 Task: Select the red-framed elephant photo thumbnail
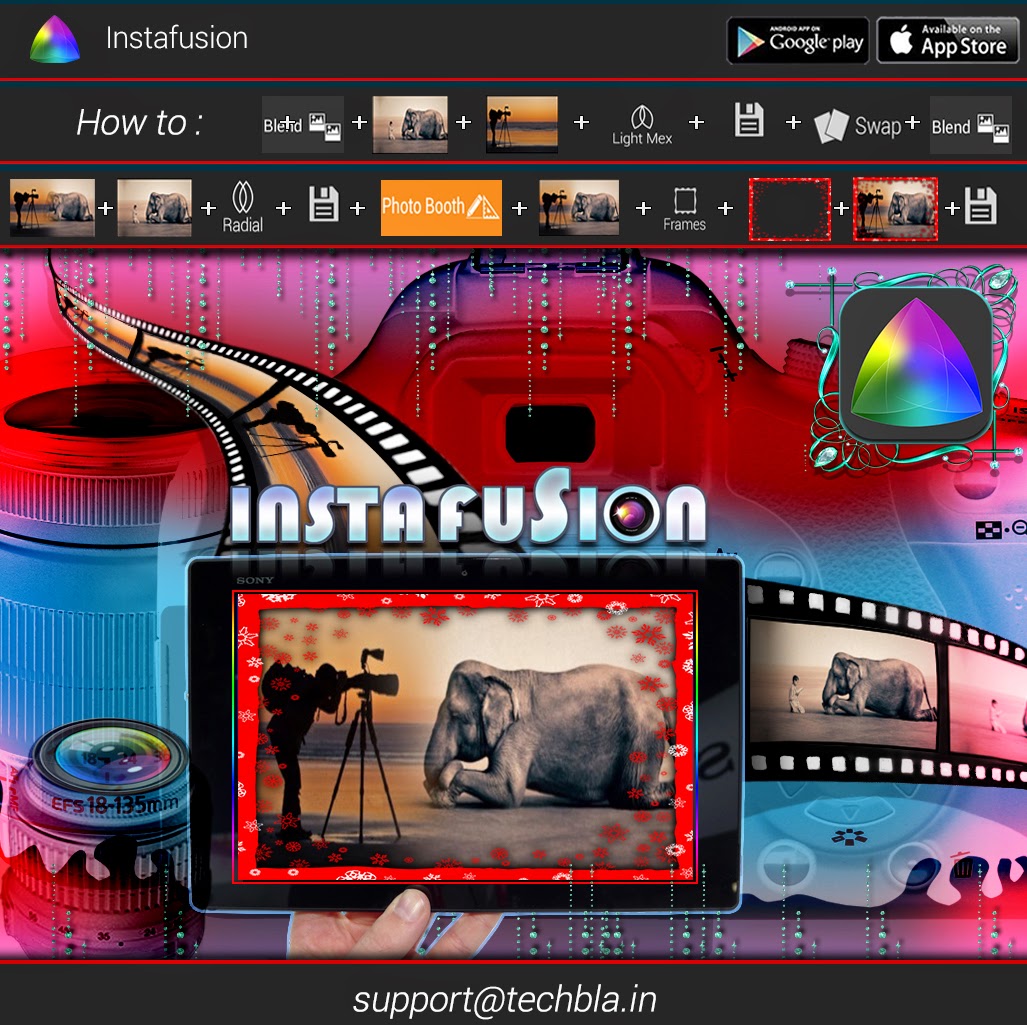pos(895,209)
